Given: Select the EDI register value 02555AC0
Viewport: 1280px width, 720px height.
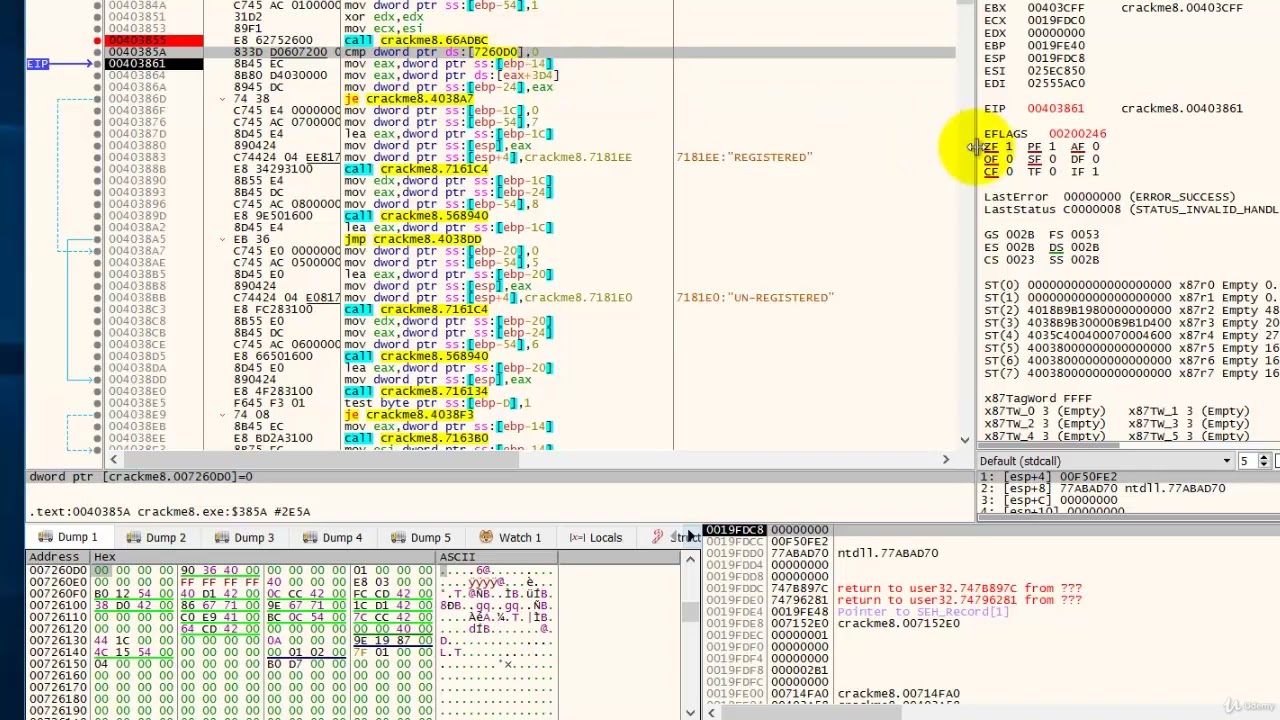Looking at the screenshot, I should point(1055,83).
